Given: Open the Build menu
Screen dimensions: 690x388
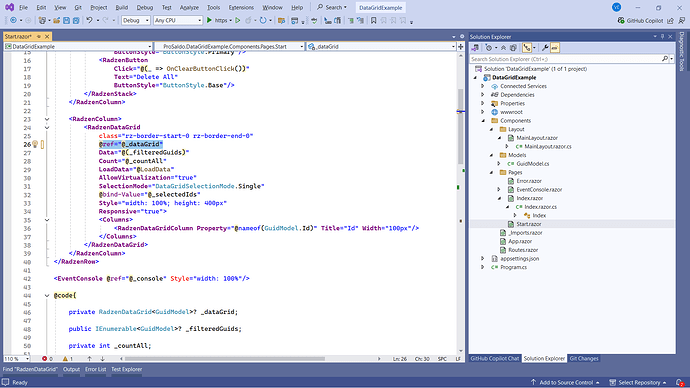Looking at the screenshot, I should [x=121, y=7].
